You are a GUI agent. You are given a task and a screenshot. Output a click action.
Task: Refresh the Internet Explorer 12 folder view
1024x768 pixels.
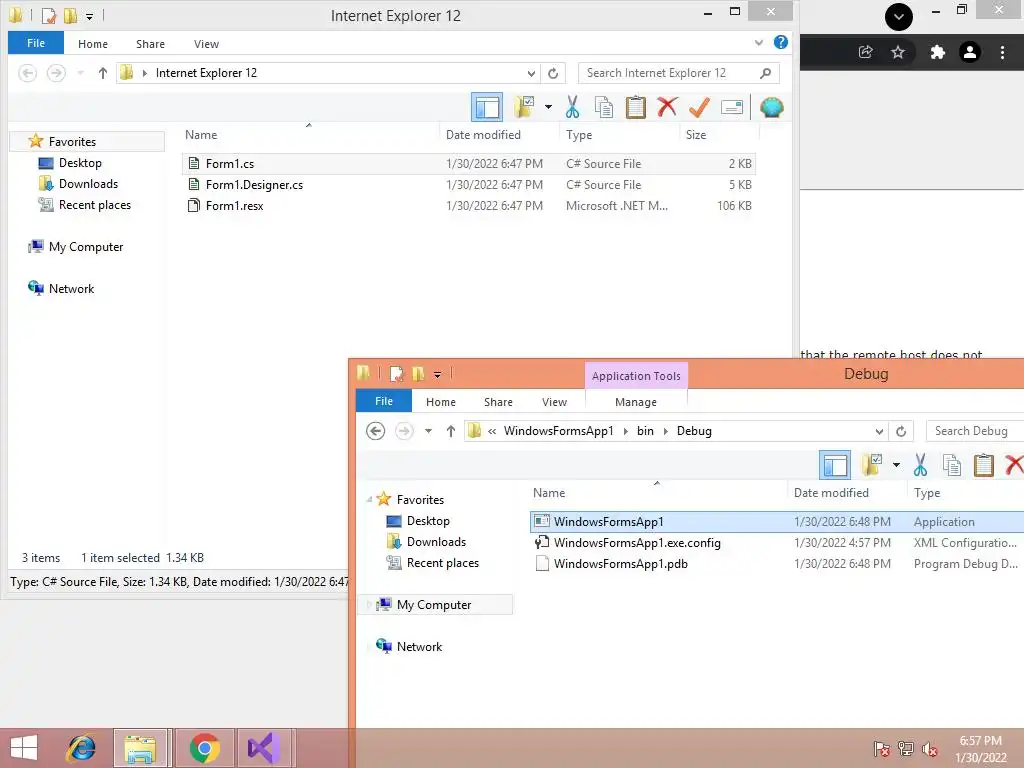click(553, 73)
